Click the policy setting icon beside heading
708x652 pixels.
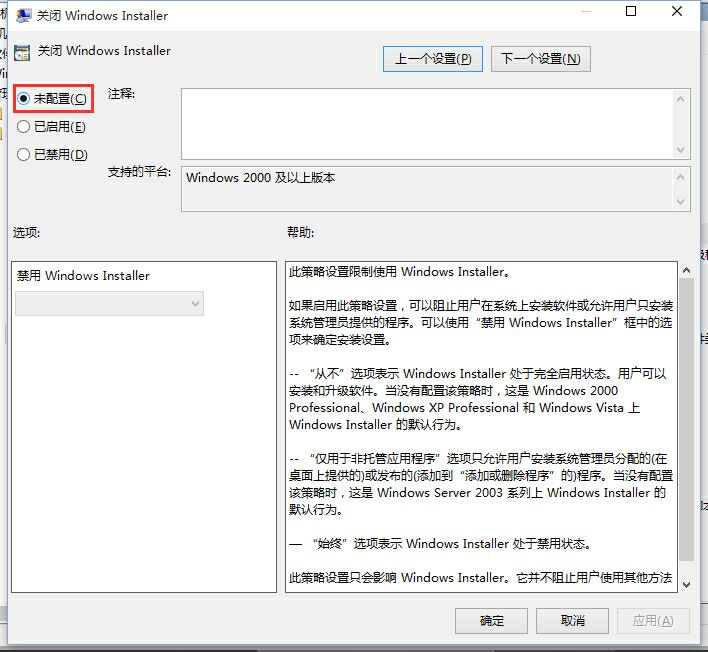coord(22,52)
